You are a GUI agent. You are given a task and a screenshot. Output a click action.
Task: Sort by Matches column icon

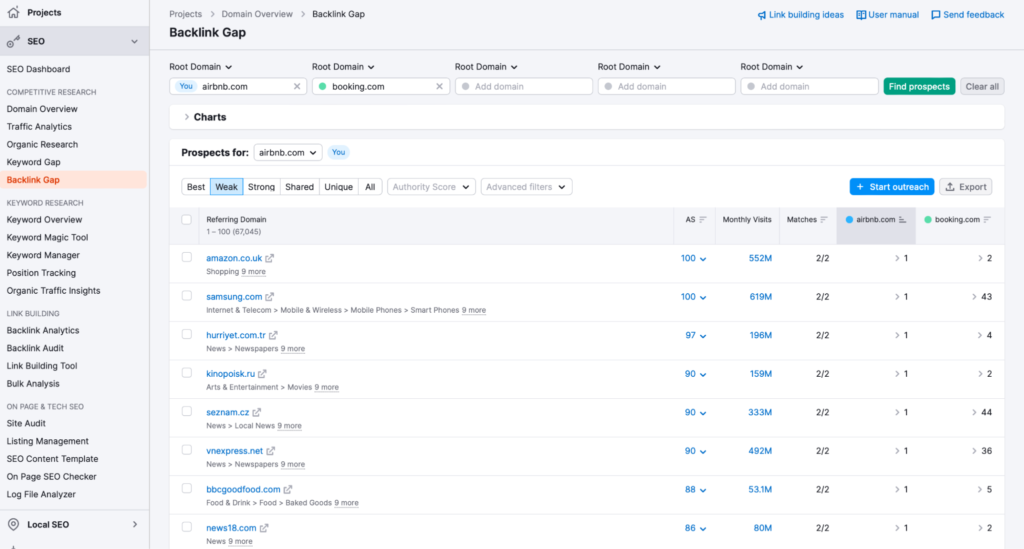click(x=824, y=220)
